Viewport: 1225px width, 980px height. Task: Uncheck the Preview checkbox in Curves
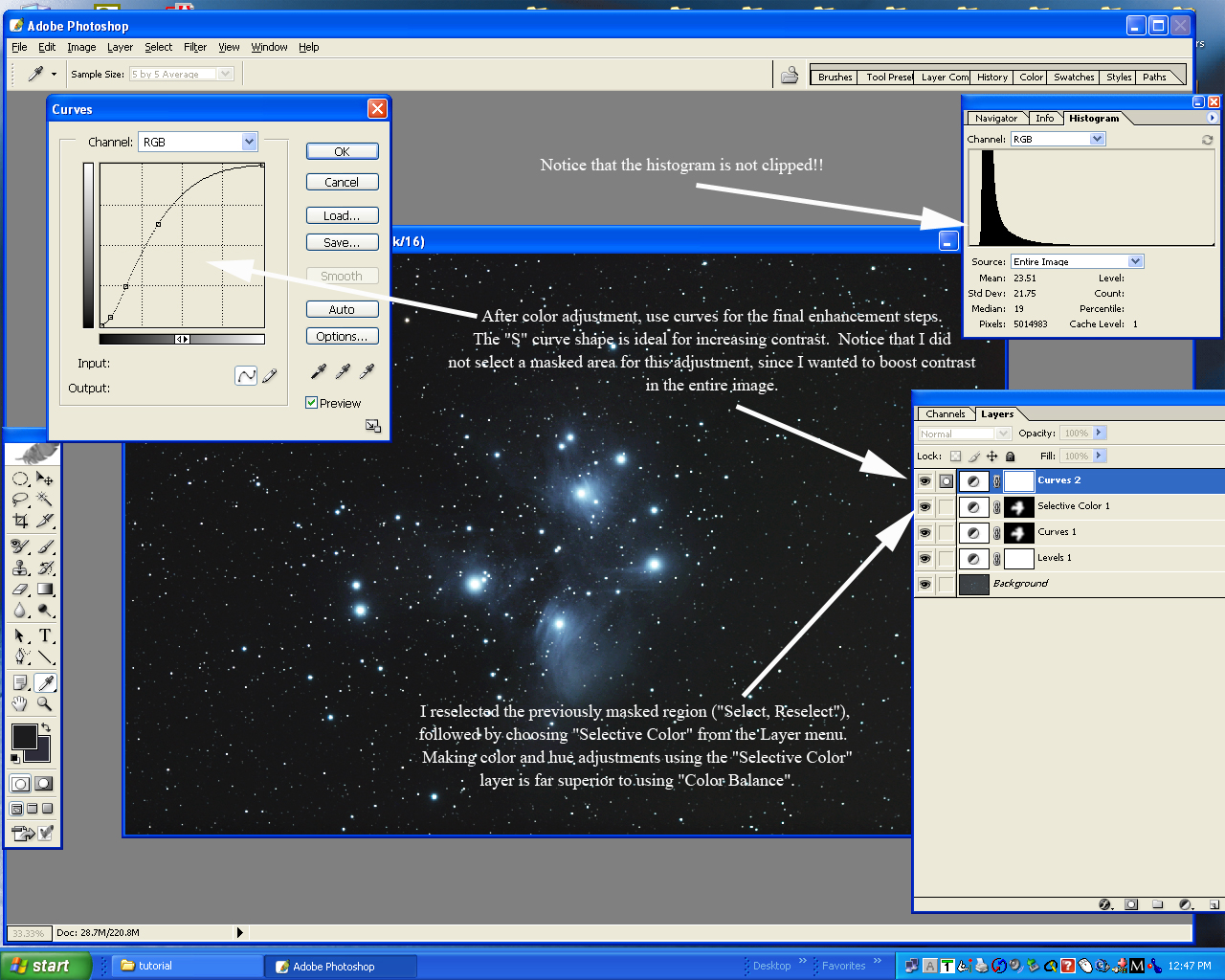[x=312, y=403]
